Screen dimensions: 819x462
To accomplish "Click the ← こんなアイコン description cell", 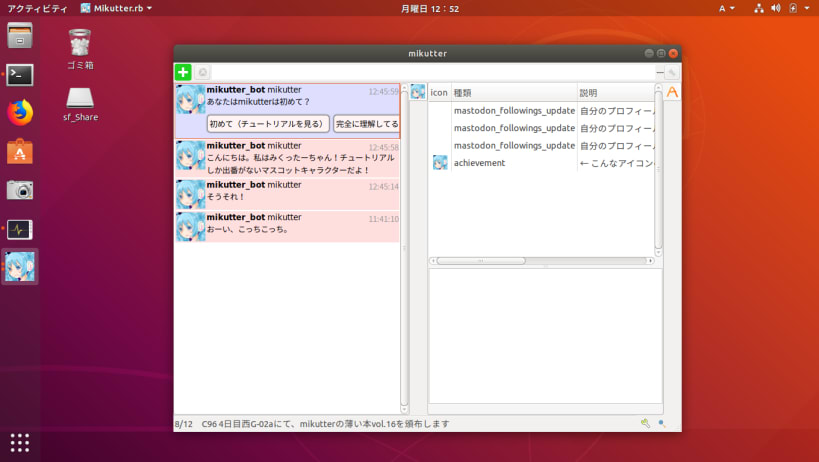I will 616,163.
